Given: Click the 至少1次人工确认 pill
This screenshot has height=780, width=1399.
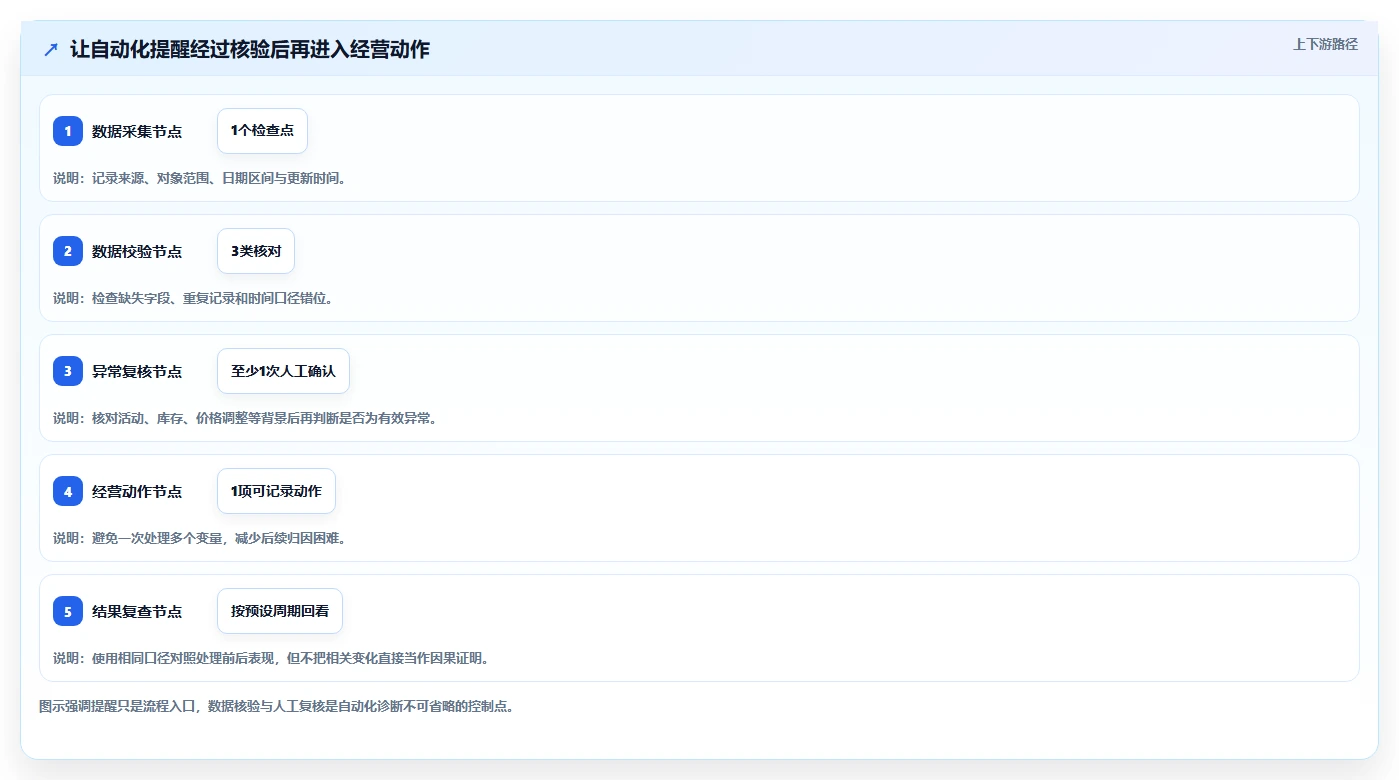Looking at the screenshot, I should tap(283, 371).
